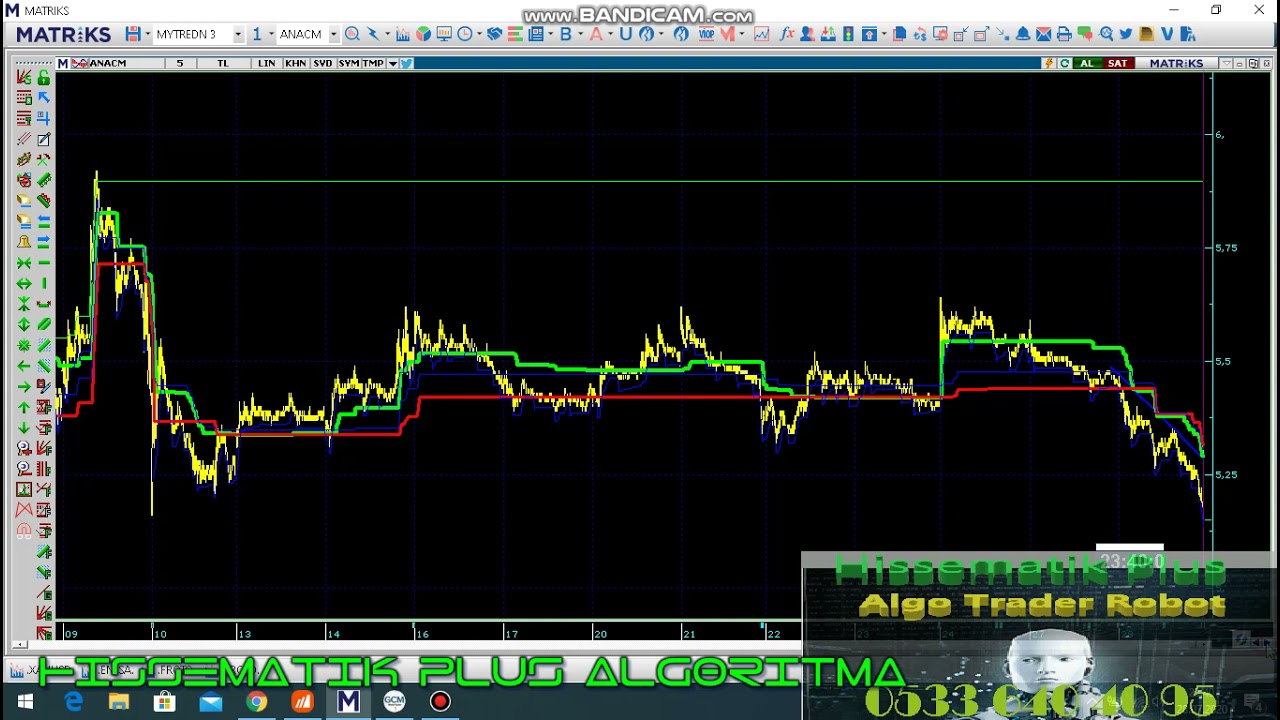This screenshot has height=720, width=1280.
Task: Open the fx formula icon
Action: (787, 34)
